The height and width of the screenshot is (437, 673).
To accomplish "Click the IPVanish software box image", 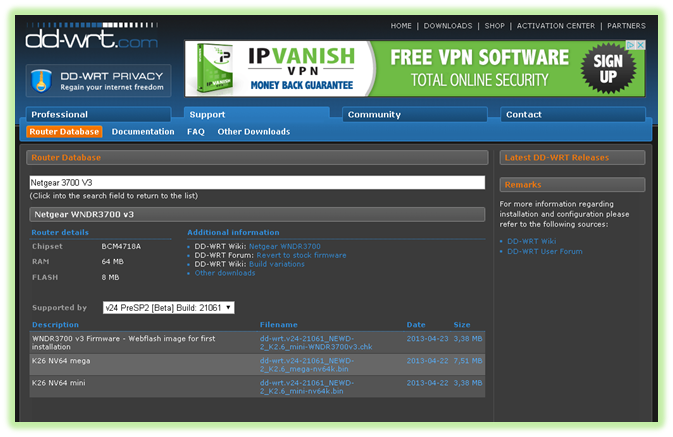I will [214, 68].
